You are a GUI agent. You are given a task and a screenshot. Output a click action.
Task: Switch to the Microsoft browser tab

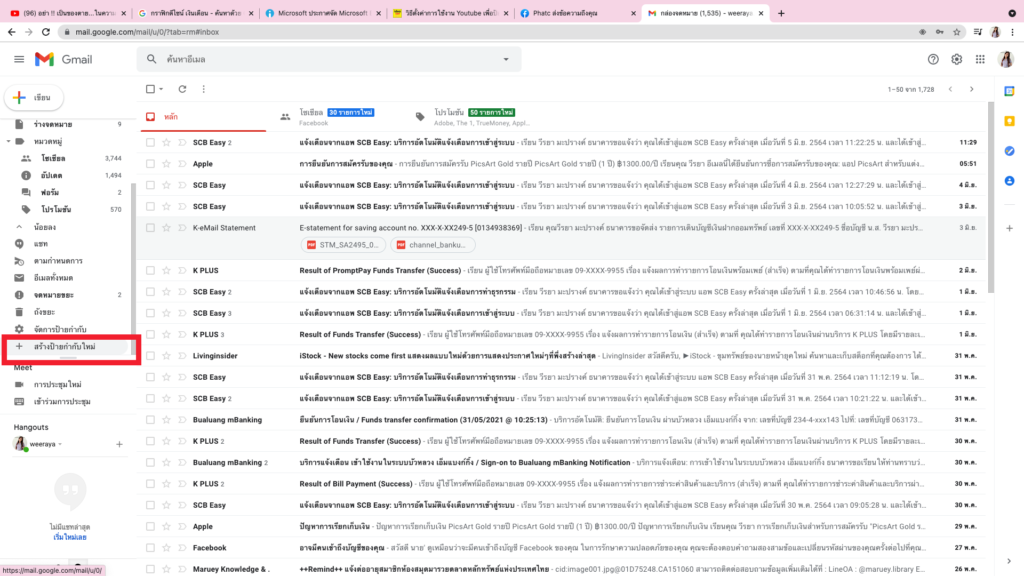click(x=321, y=13)
